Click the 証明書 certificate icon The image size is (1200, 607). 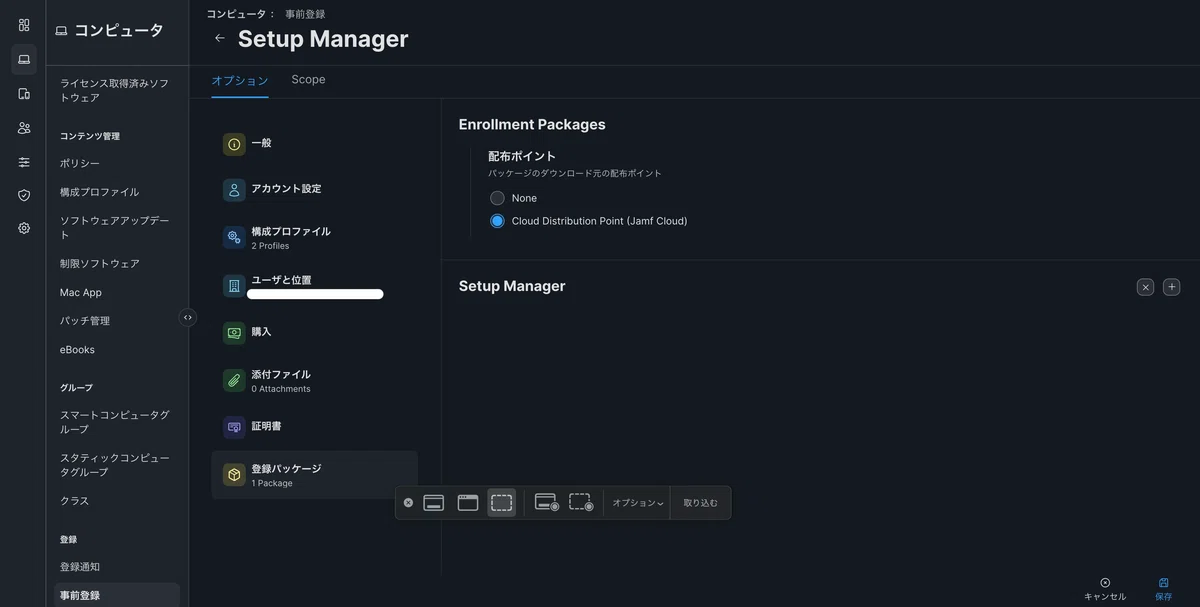pos(234,427)
